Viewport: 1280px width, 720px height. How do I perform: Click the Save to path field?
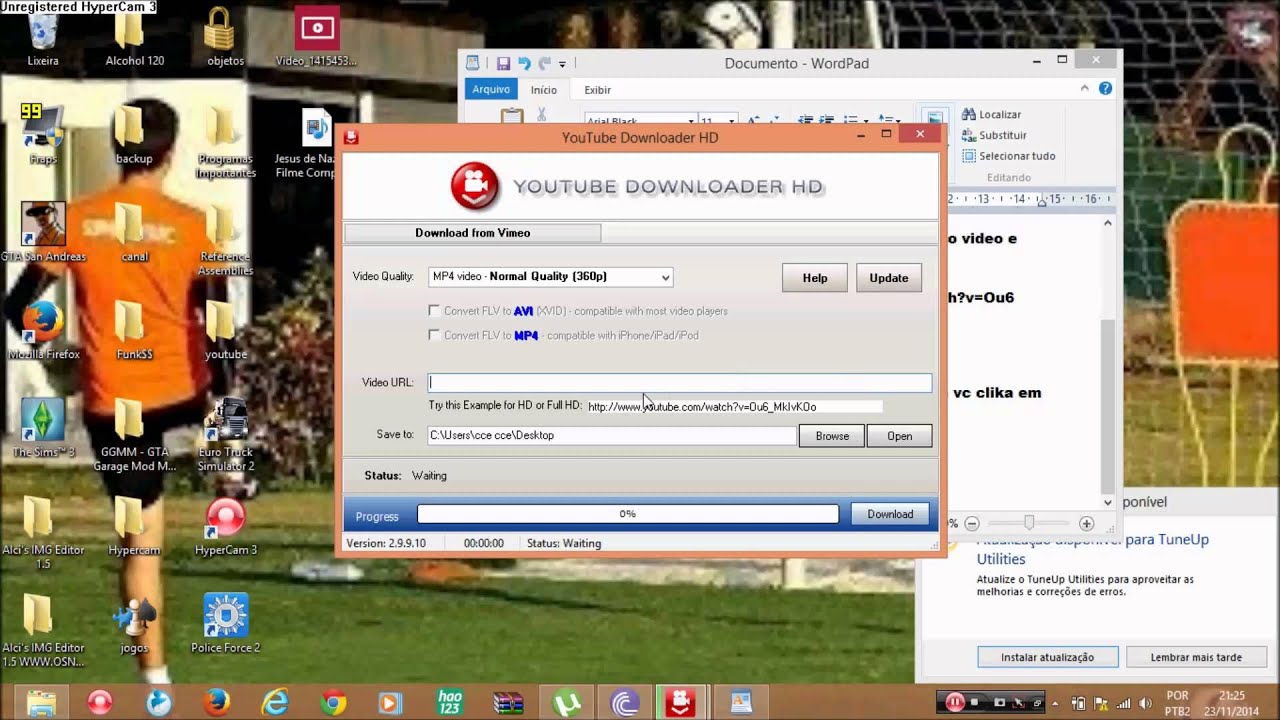click(x=612, y=435)
